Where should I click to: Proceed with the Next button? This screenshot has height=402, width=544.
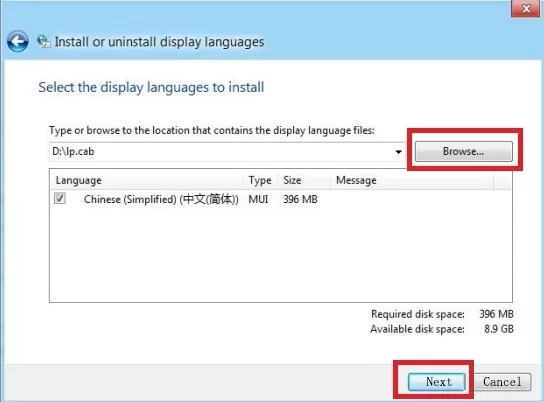tap(437, 382)
